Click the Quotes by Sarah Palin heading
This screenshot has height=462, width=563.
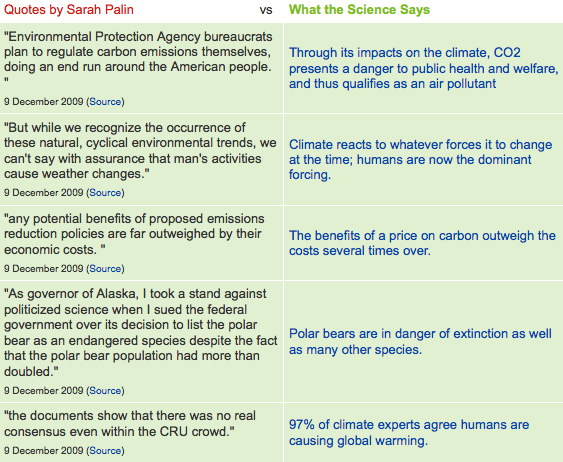[x=69, y=9]
